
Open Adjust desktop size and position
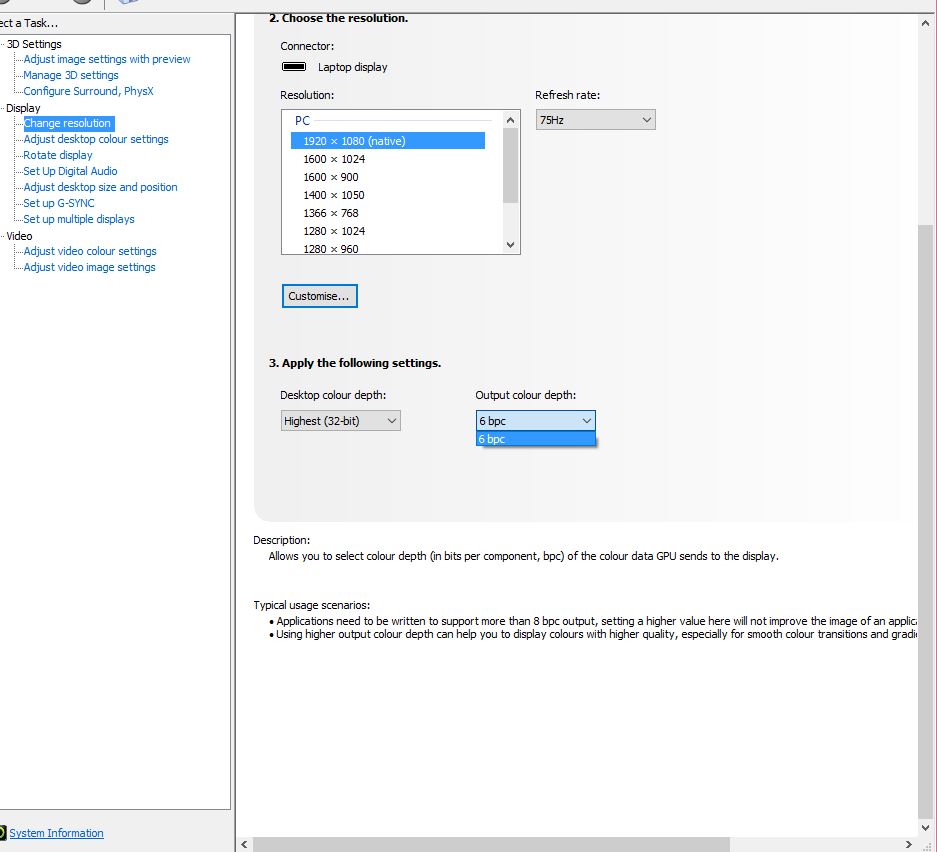point(100,187)
